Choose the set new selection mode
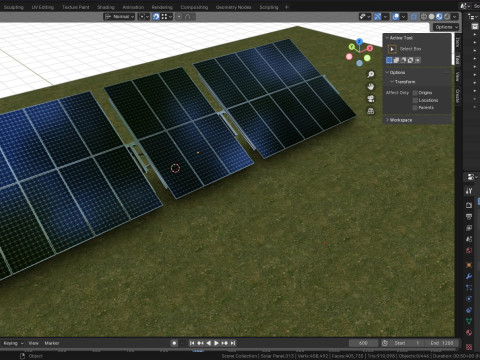 tap(389, 60)
